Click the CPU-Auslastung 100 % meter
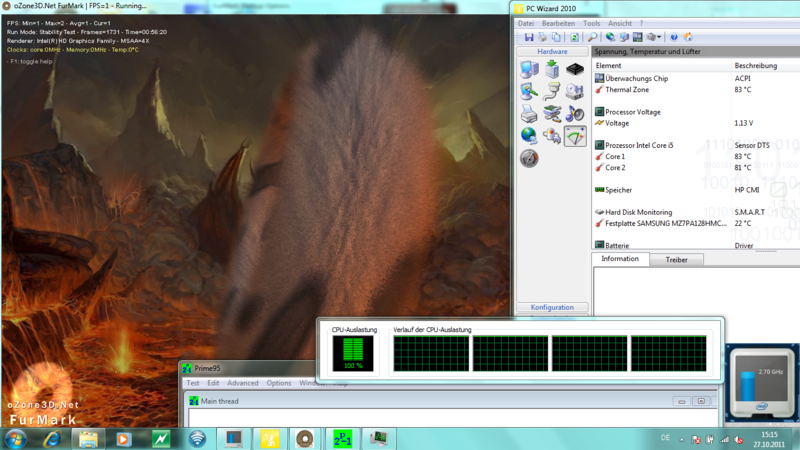The height and width of the screenshot is (450, 800). (x=353, y=353)
